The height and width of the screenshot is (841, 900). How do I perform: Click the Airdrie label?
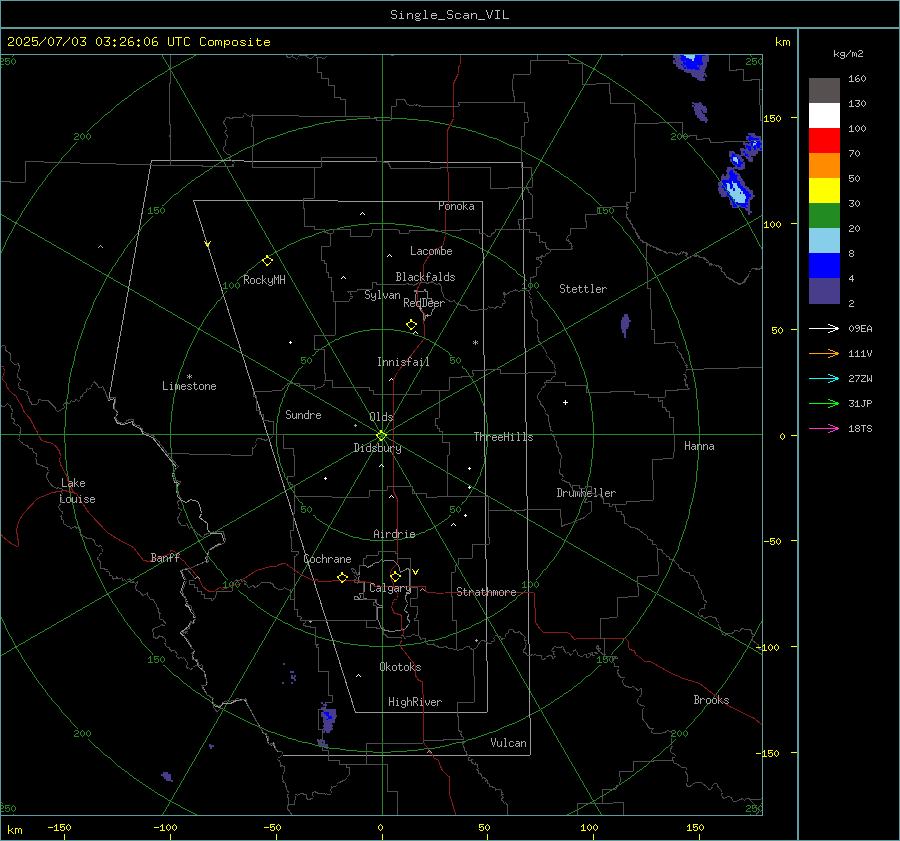(394, 534)
